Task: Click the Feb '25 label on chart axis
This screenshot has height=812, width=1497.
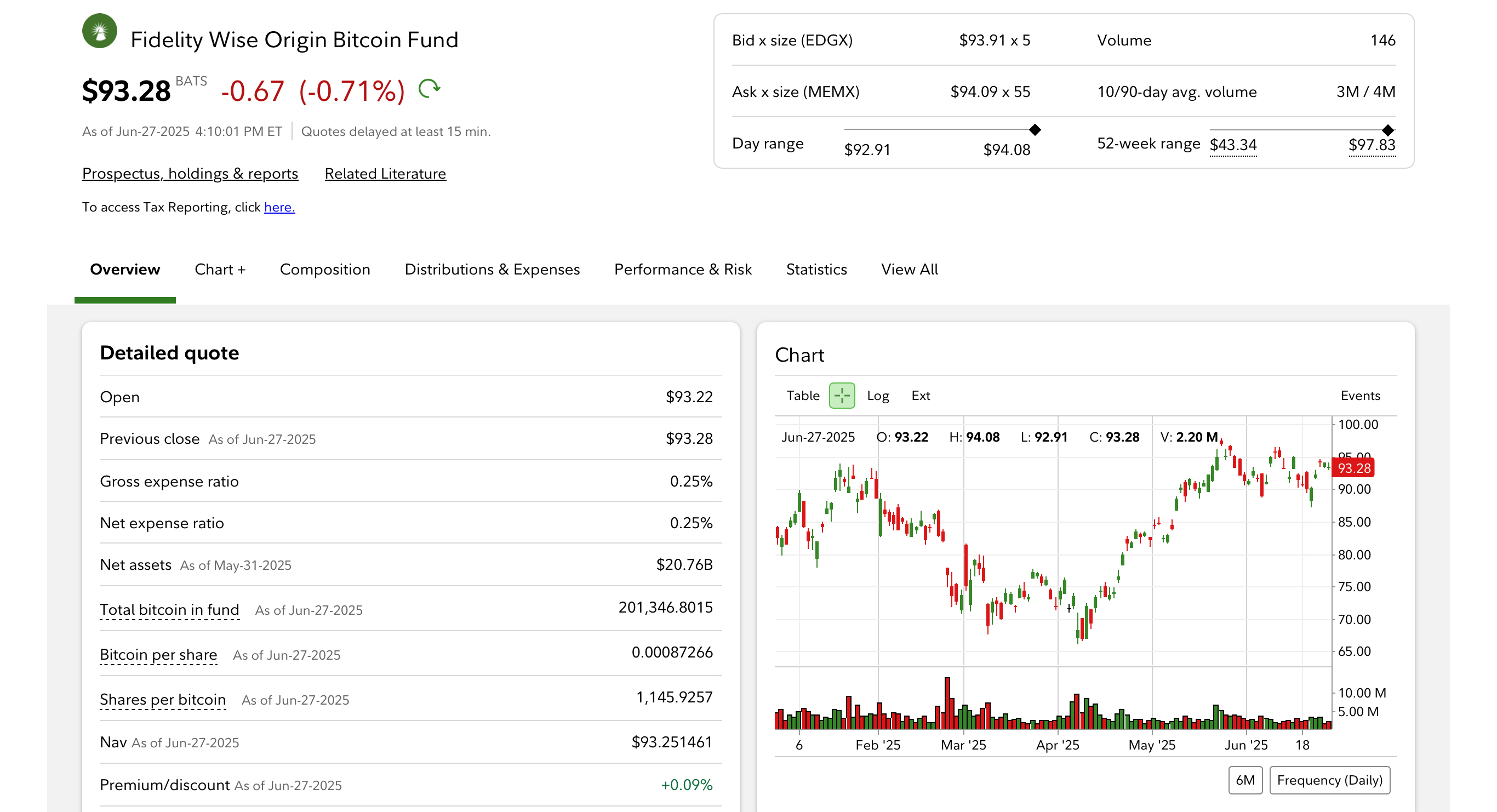Action: point(878,745)
